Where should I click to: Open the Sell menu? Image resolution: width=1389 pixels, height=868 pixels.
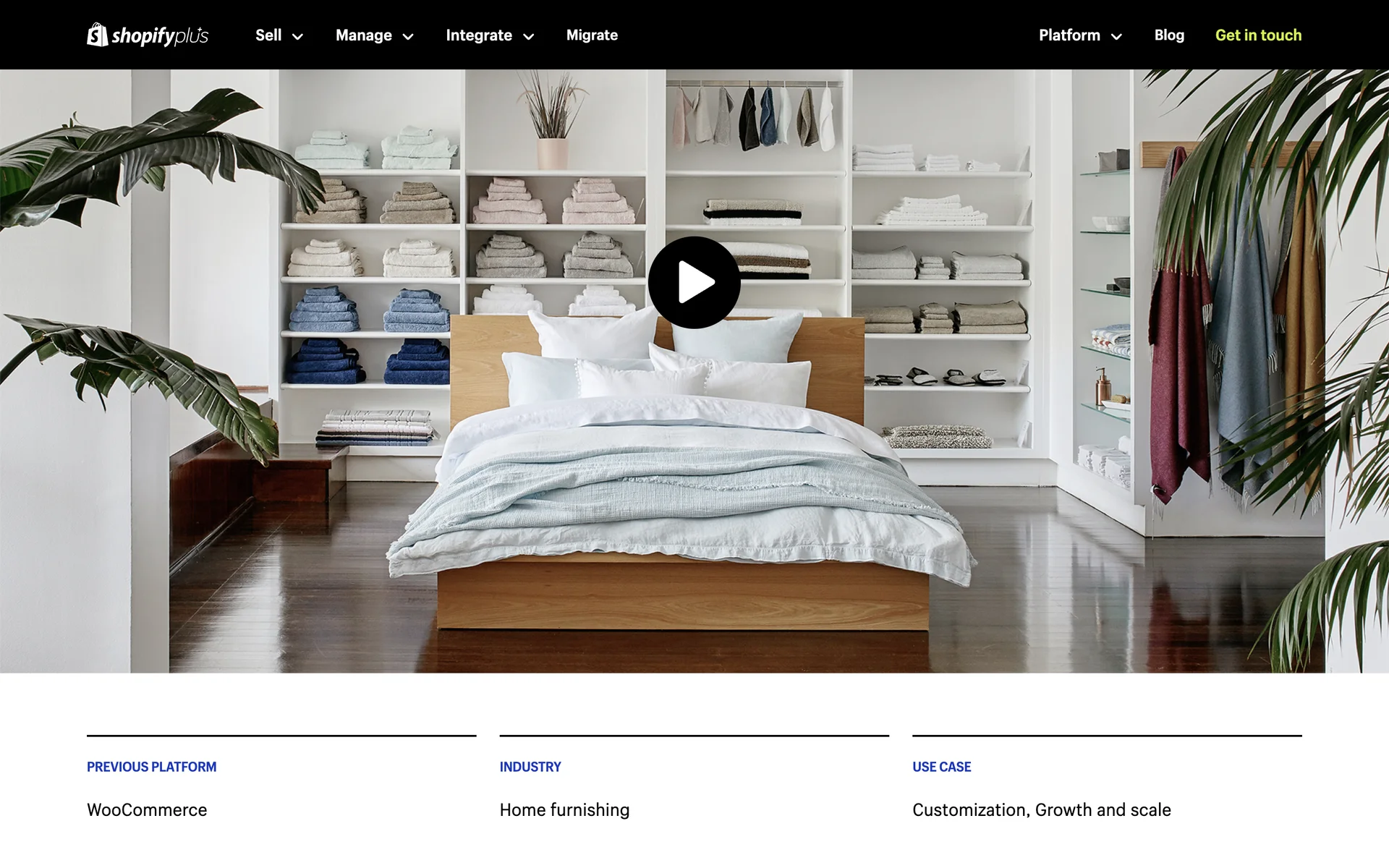click(x=268, y=35)
